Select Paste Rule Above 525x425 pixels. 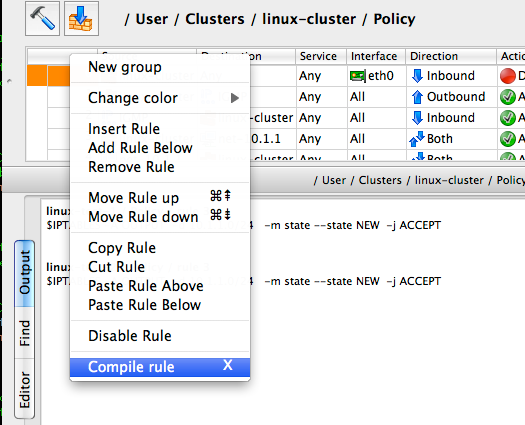[x=160, y=286]
